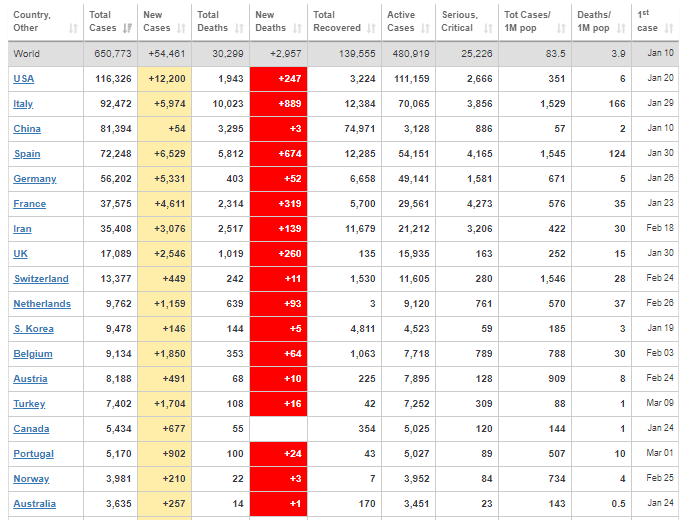
Task: Select Turkey first case Mar 09
Action: click(660, 403)
